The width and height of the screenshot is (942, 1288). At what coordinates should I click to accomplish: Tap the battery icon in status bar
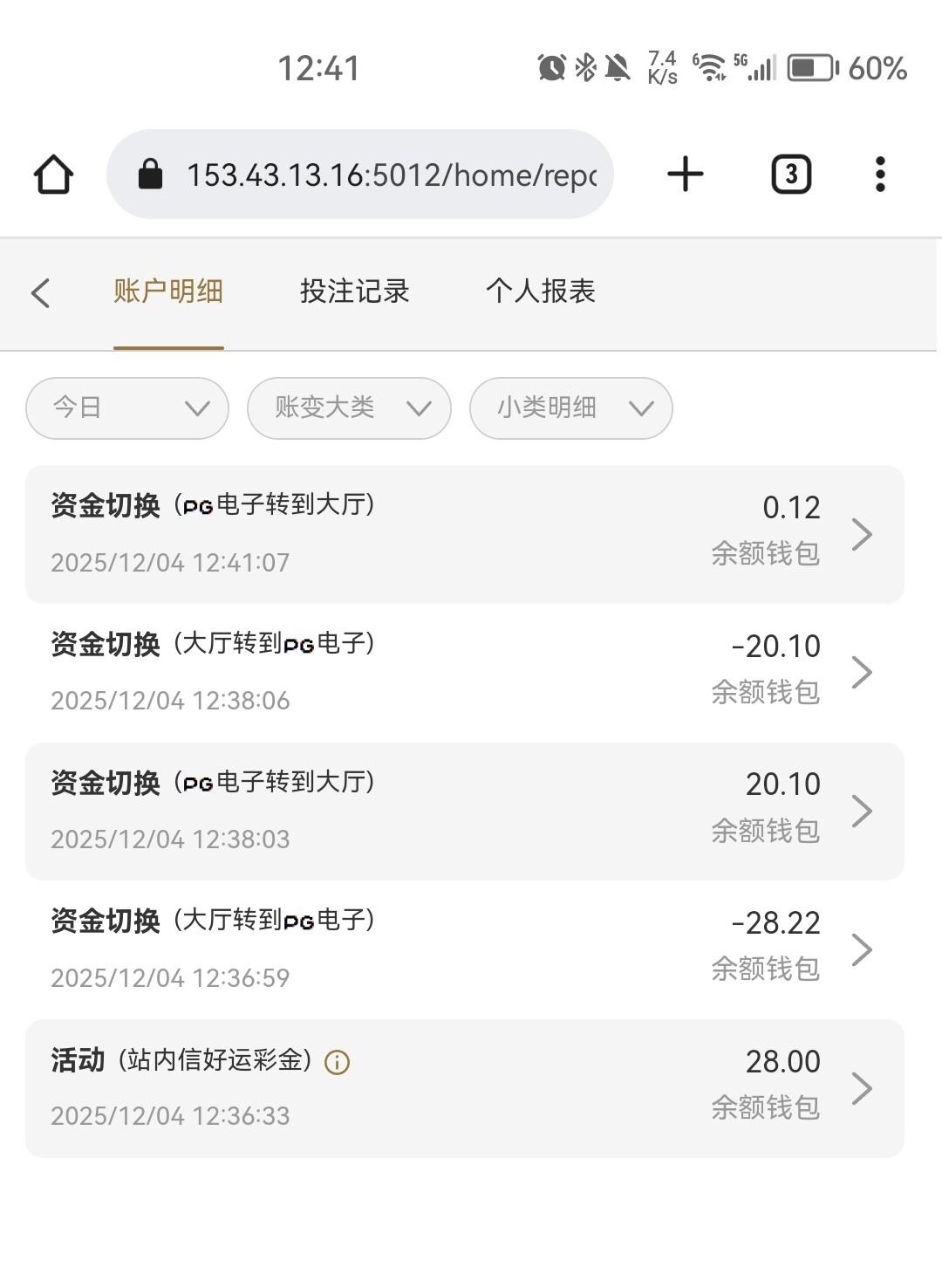tap(812, 68)
